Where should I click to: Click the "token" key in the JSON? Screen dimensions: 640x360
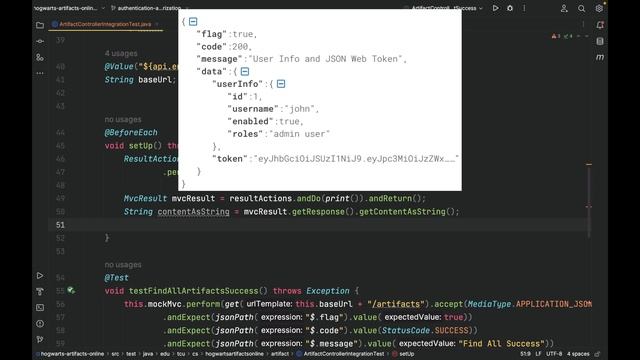point(230,159)
